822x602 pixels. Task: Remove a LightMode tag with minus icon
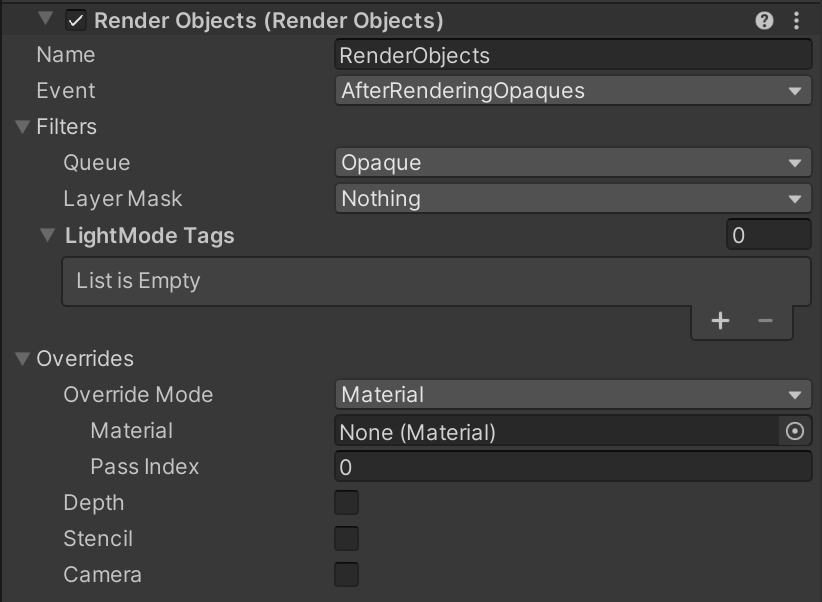(x=765, y=320)
